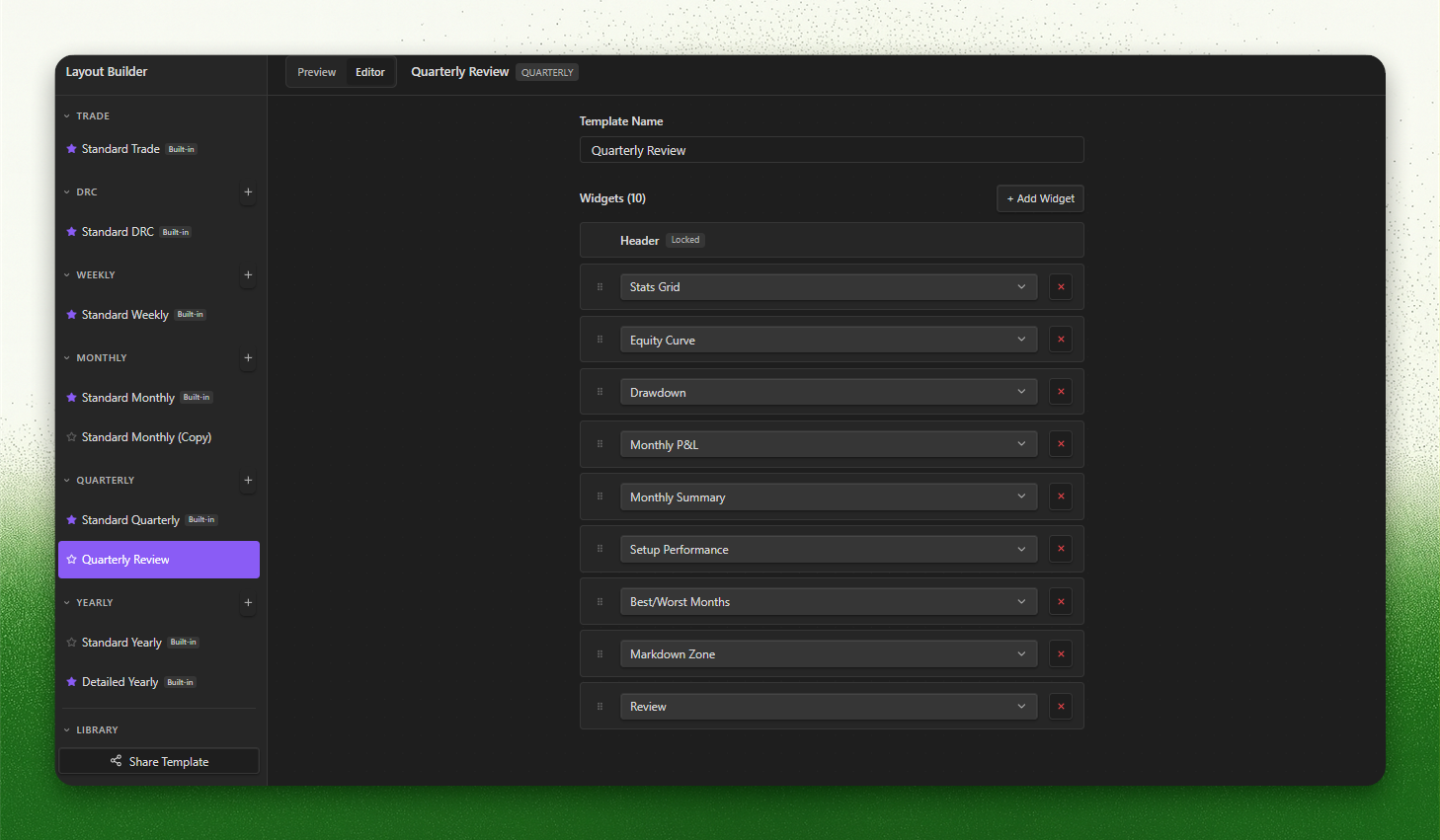The width and height of the screenshot is (1440, 840).
Task: Click the drag handle of Equity Curve widget
Action: 600,340
